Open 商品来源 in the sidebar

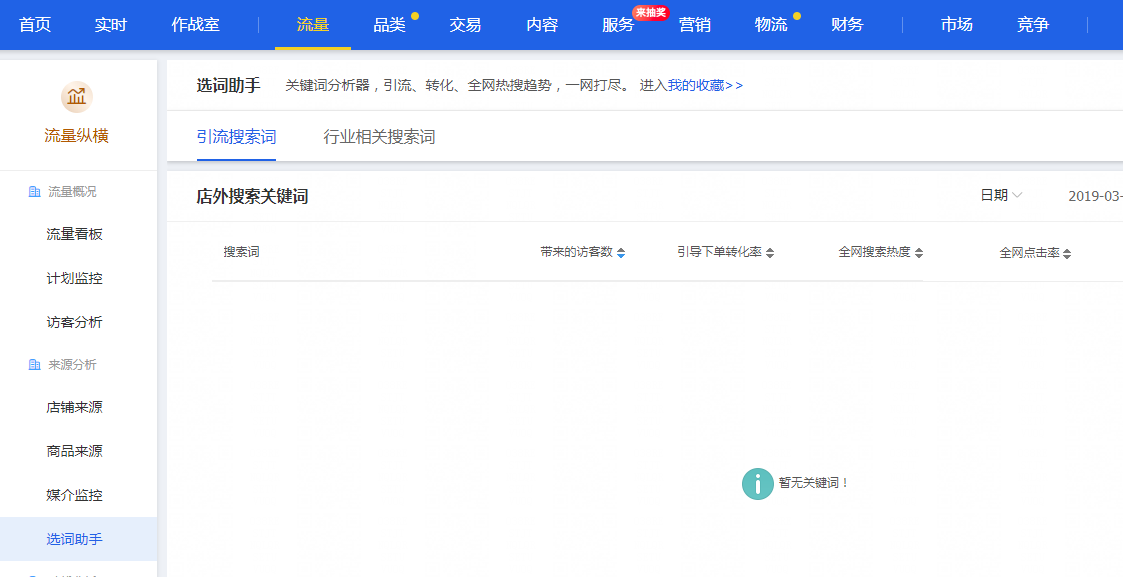(74, 451)
